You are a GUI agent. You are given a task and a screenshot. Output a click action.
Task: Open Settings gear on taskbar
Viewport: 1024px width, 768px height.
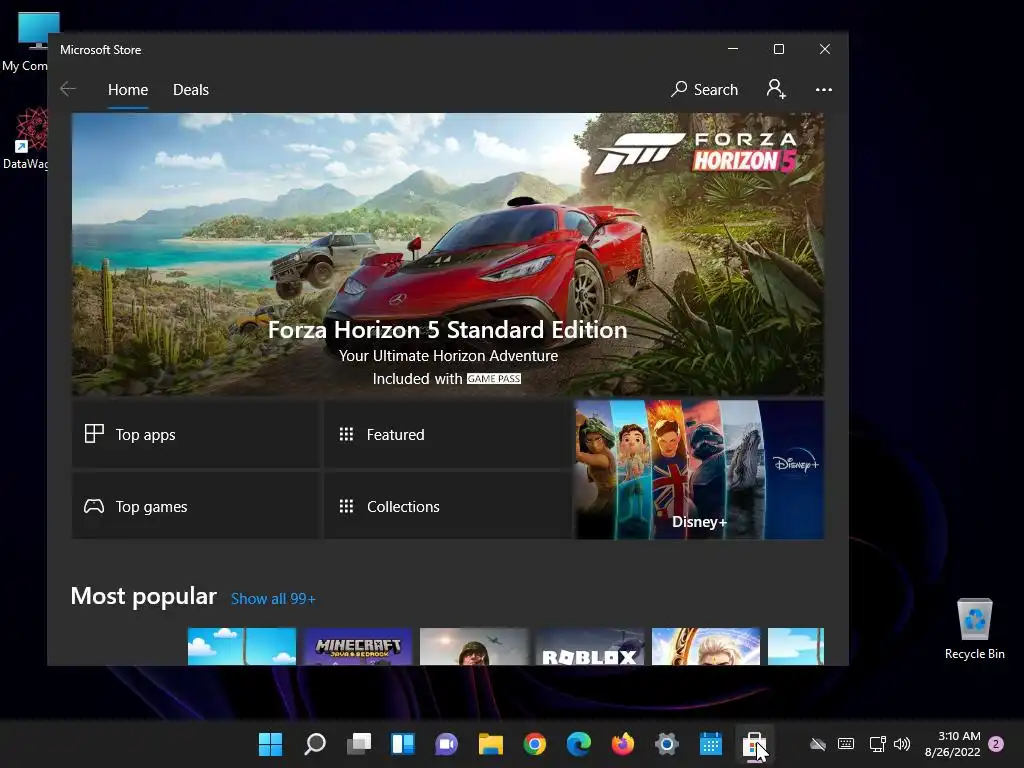(667, 744)
